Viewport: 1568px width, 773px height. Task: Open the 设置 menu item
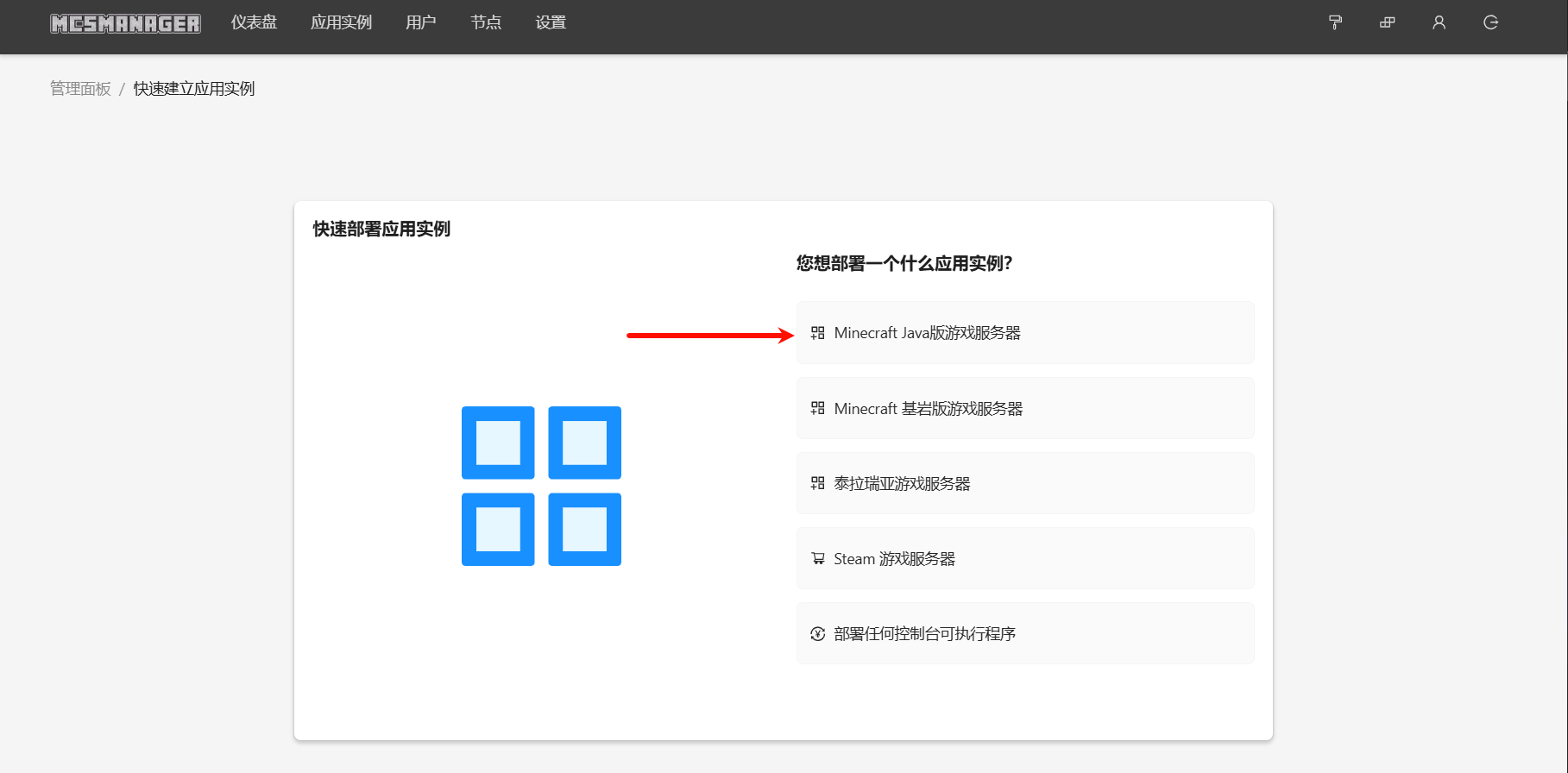(x=551, y=22)
